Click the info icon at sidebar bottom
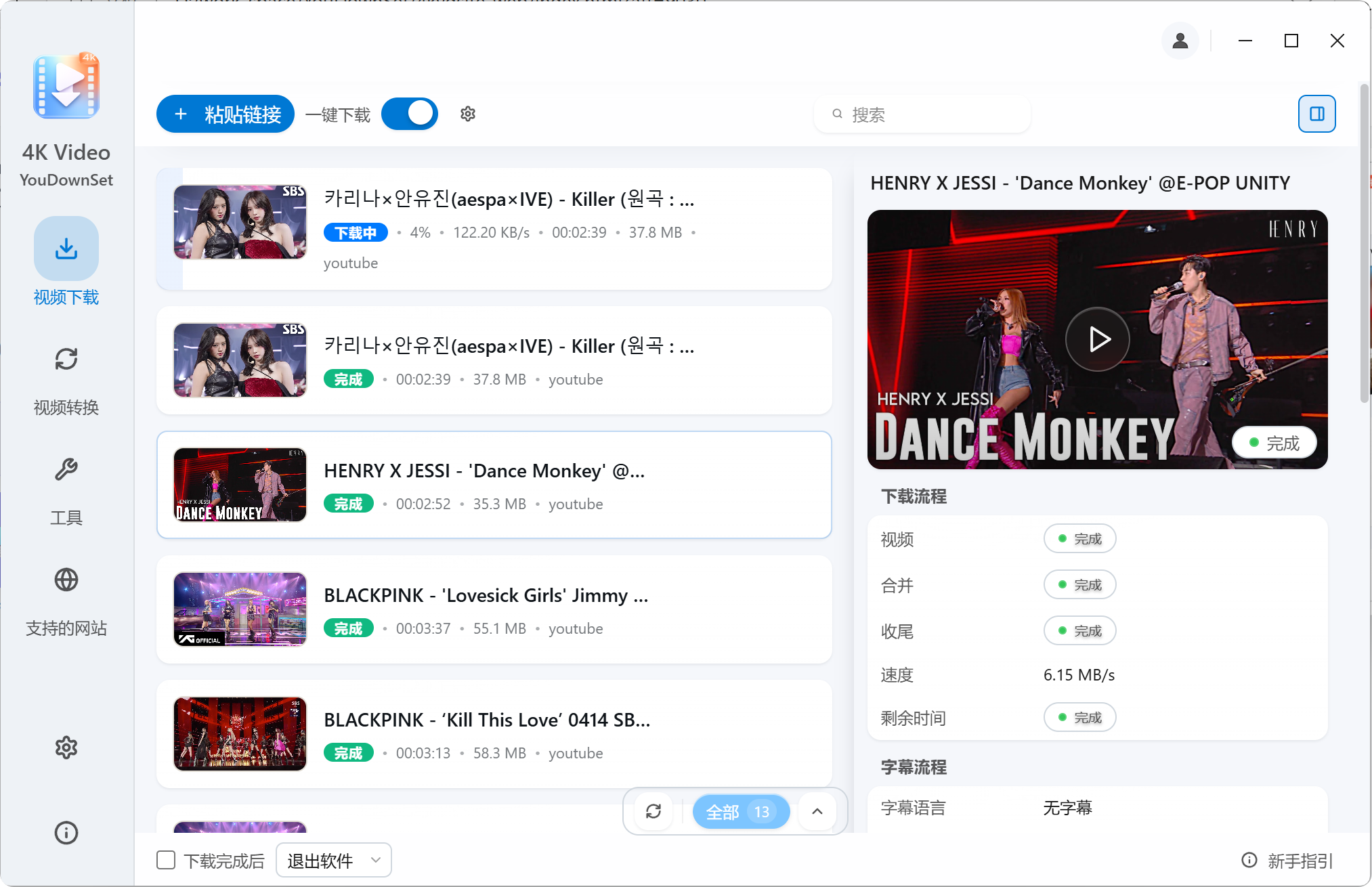 (x=66, y=833)
